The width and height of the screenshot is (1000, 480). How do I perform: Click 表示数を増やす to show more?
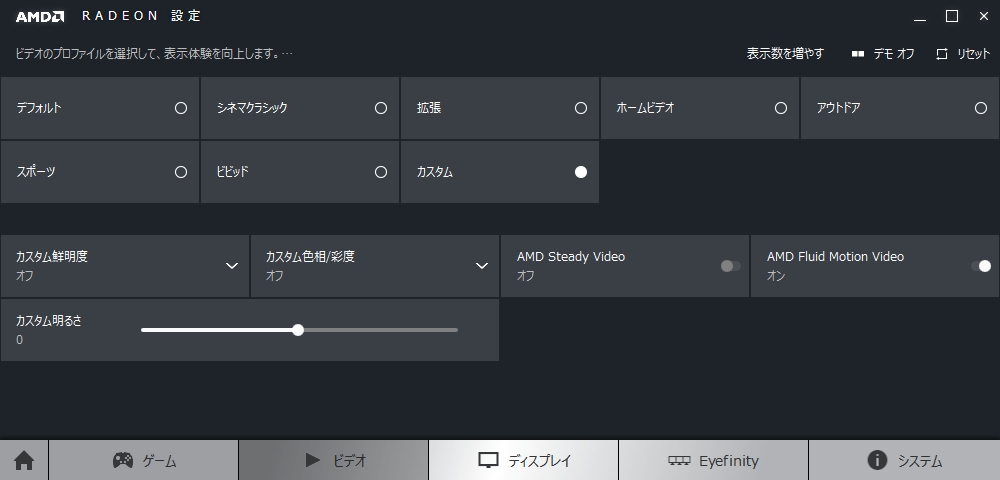pos(785,54)
